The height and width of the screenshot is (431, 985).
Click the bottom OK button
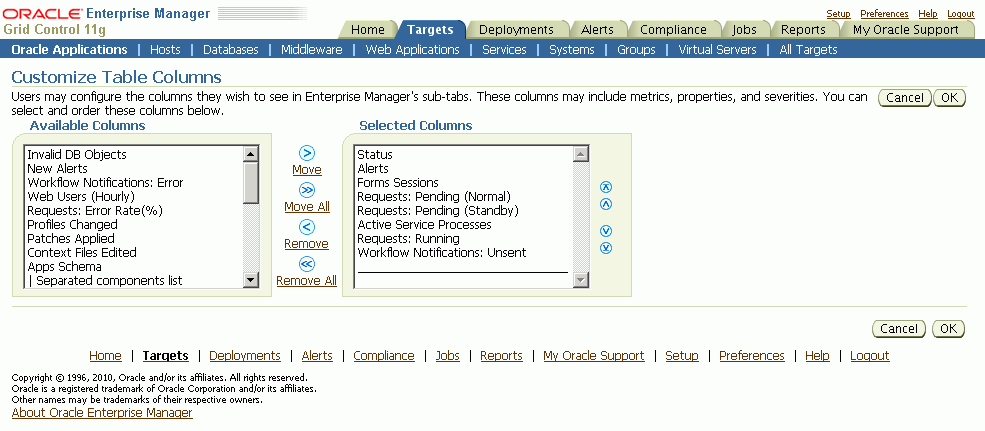(x=948, y=329)
